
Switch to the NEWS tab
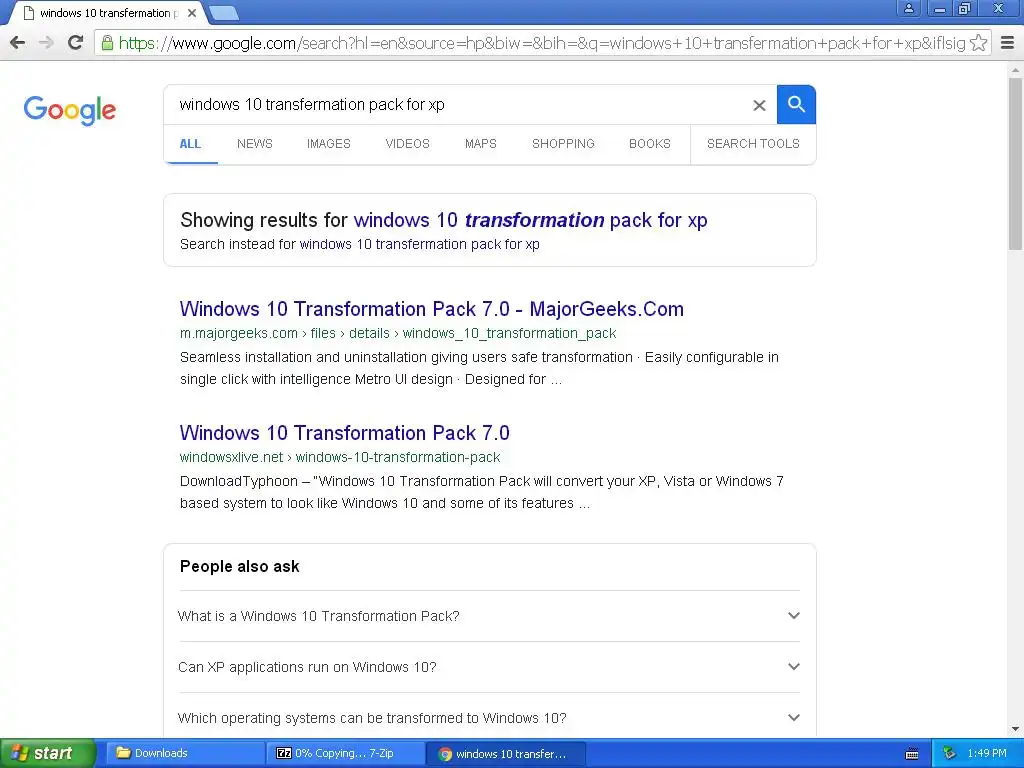pos(255,144)
